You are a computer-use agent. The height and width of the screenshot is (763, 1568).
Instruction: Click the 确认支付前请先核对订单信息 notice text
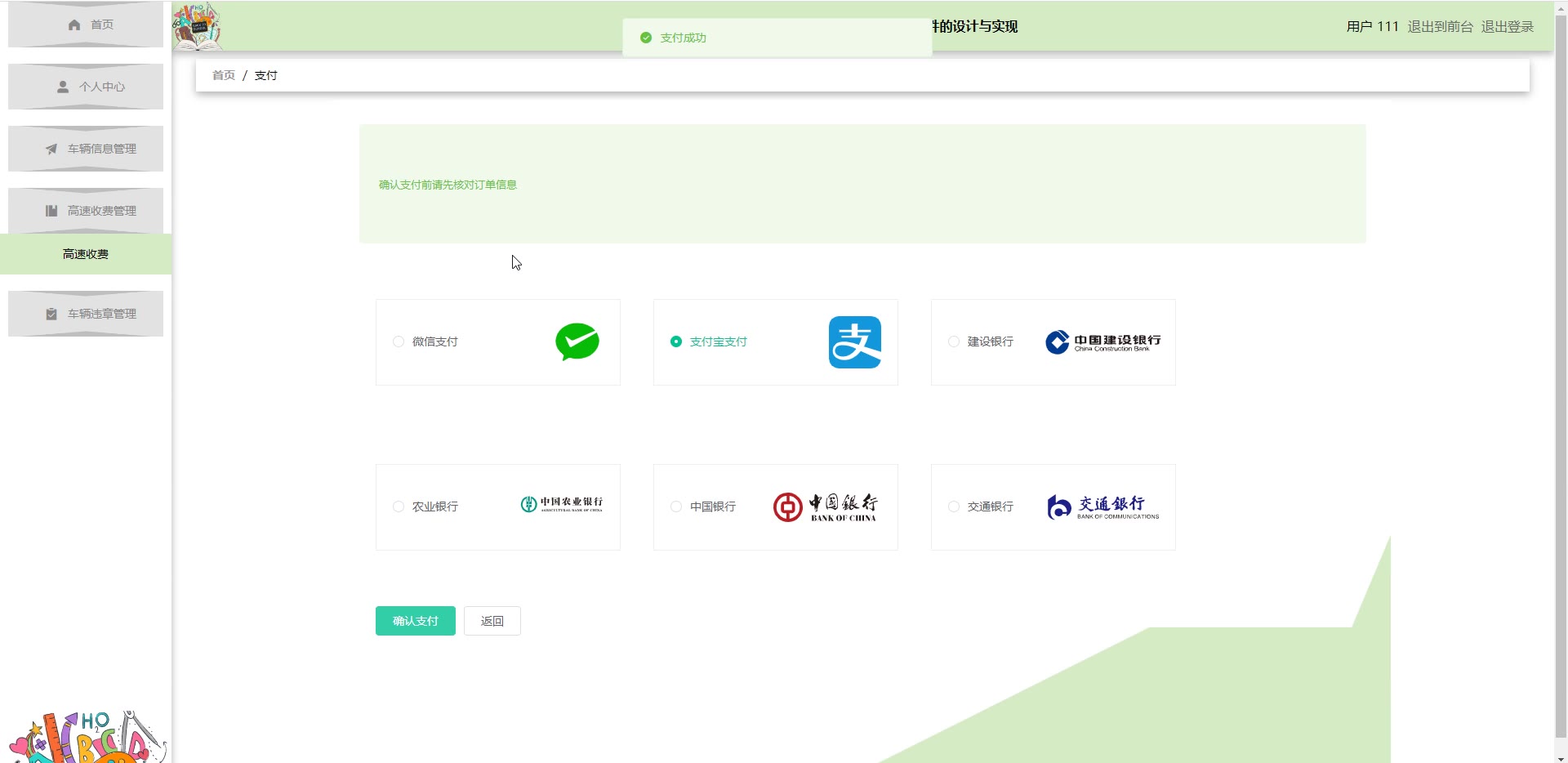click(448, 185)
